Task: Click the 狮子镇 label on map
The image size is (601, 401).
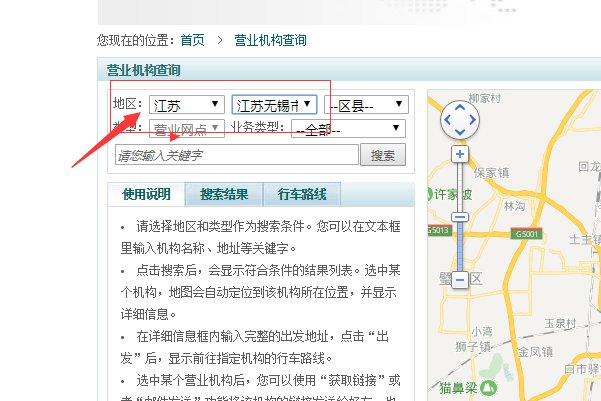Action: 473,347
